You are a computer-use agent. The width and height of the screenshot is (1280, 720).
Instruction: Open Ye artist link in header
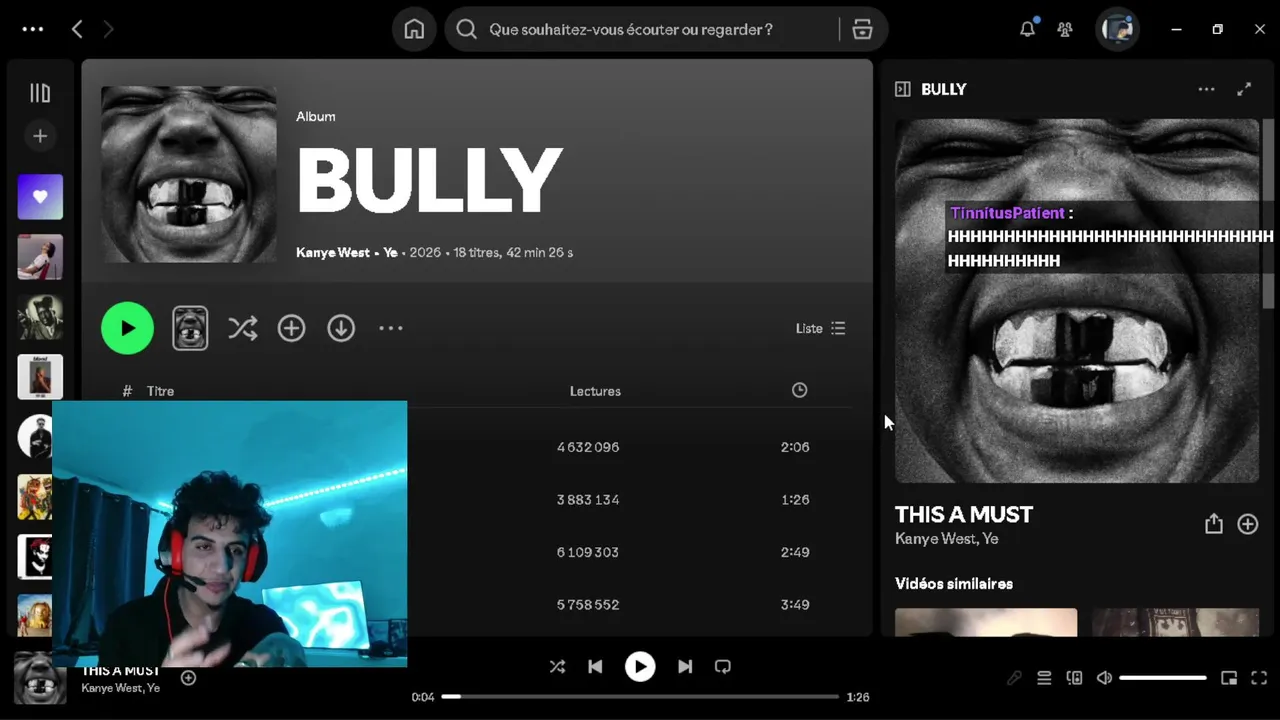(x=390, y=252)
